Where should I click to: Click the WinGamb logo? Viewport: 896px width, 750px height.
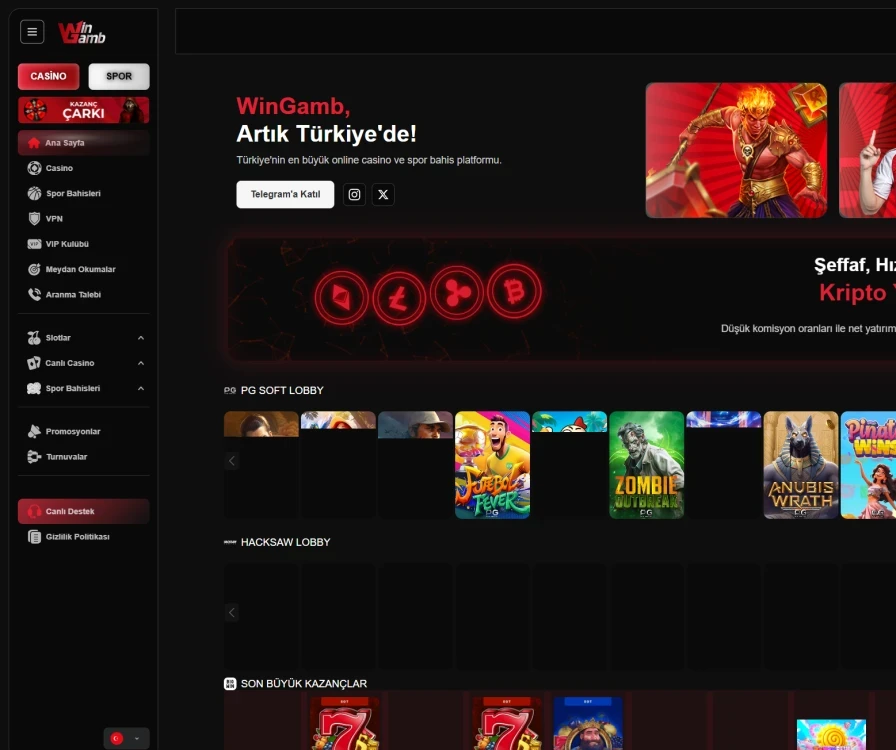click(x=82, y=33)
